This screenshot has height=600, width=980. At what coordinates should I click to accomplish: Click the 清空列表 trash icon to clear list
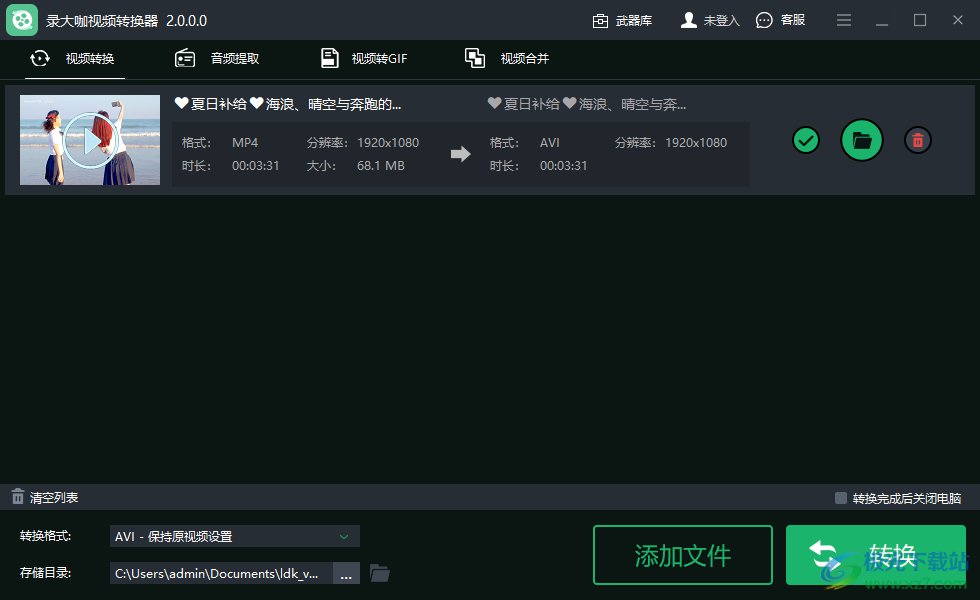pos(17,496)
